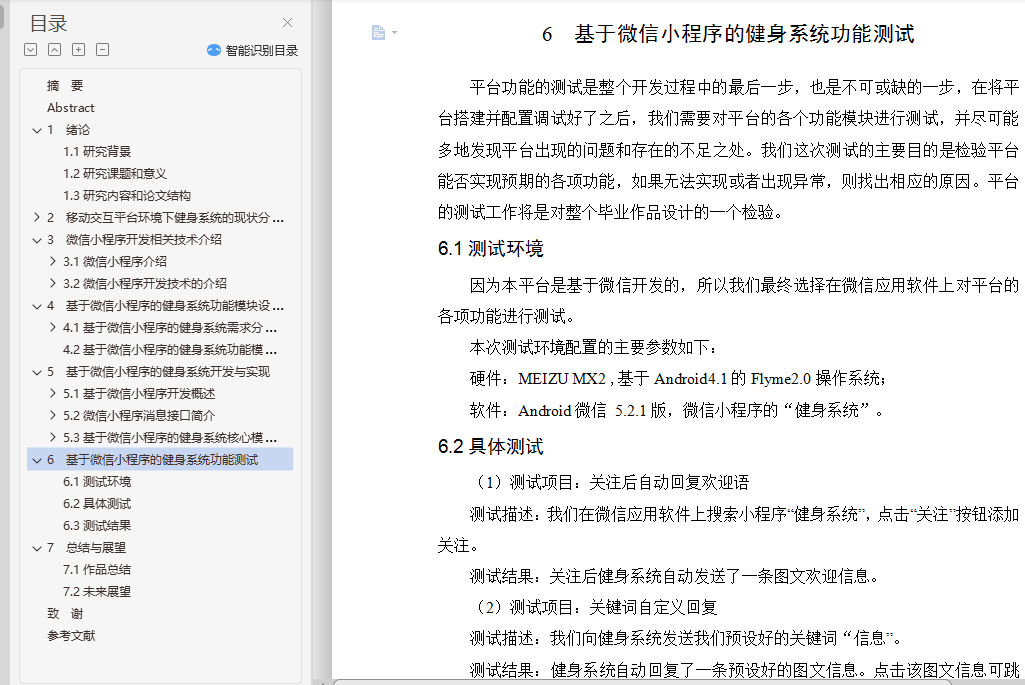This screenshot has height=685, width=1025.
Task: Jump to 5.3 基于微信小程序的健身系统核心模
Action: (170, 437)
